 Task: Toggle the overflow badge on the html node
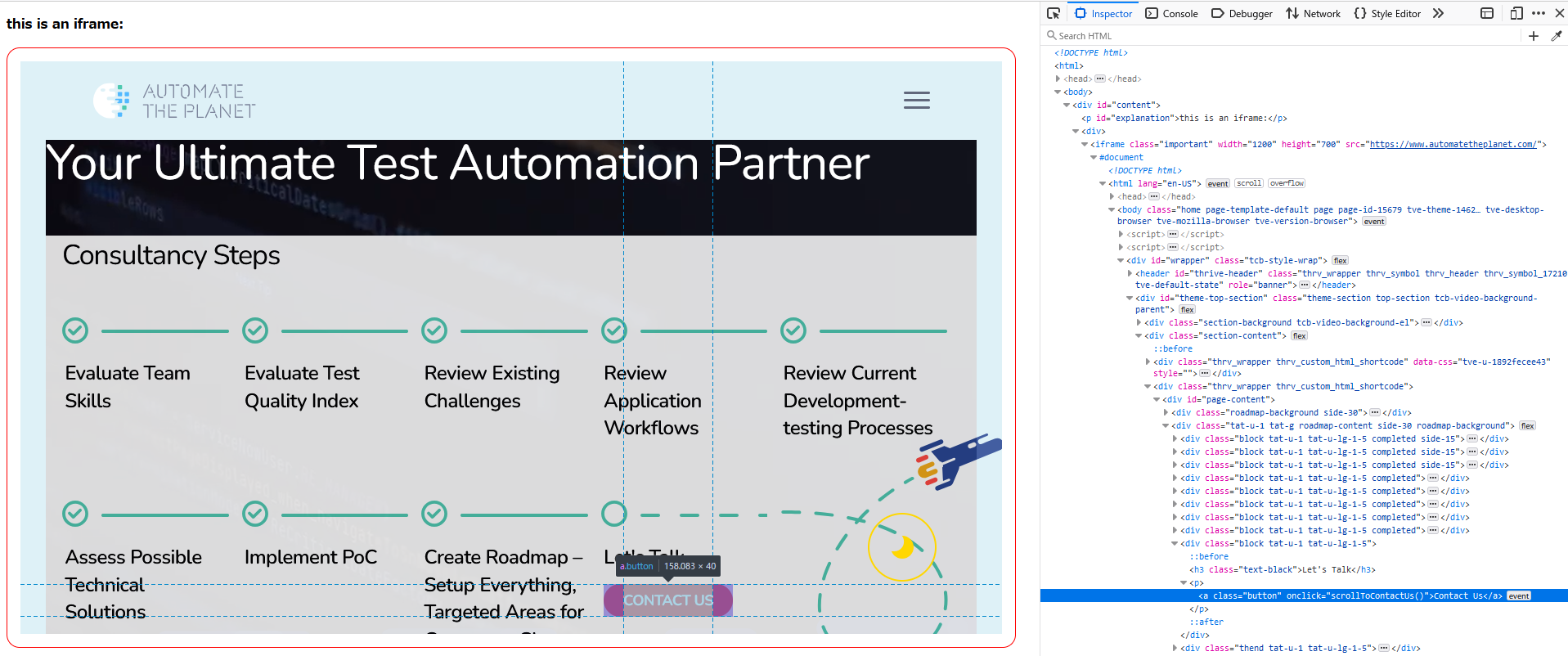tap(1287, 183)
